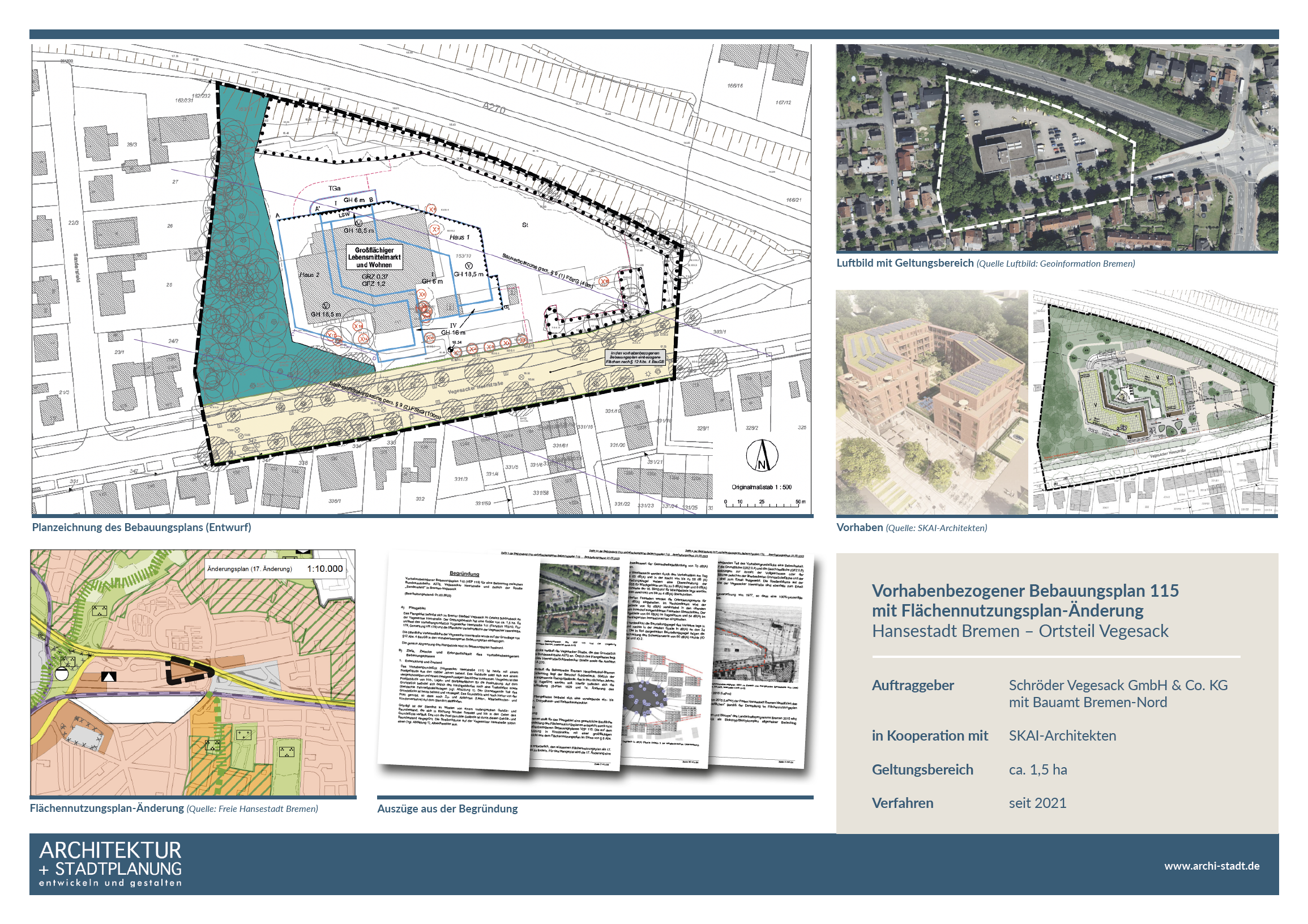Open the 3D building rendering image
Viewport: 1308px width, 924px height.
931,402
